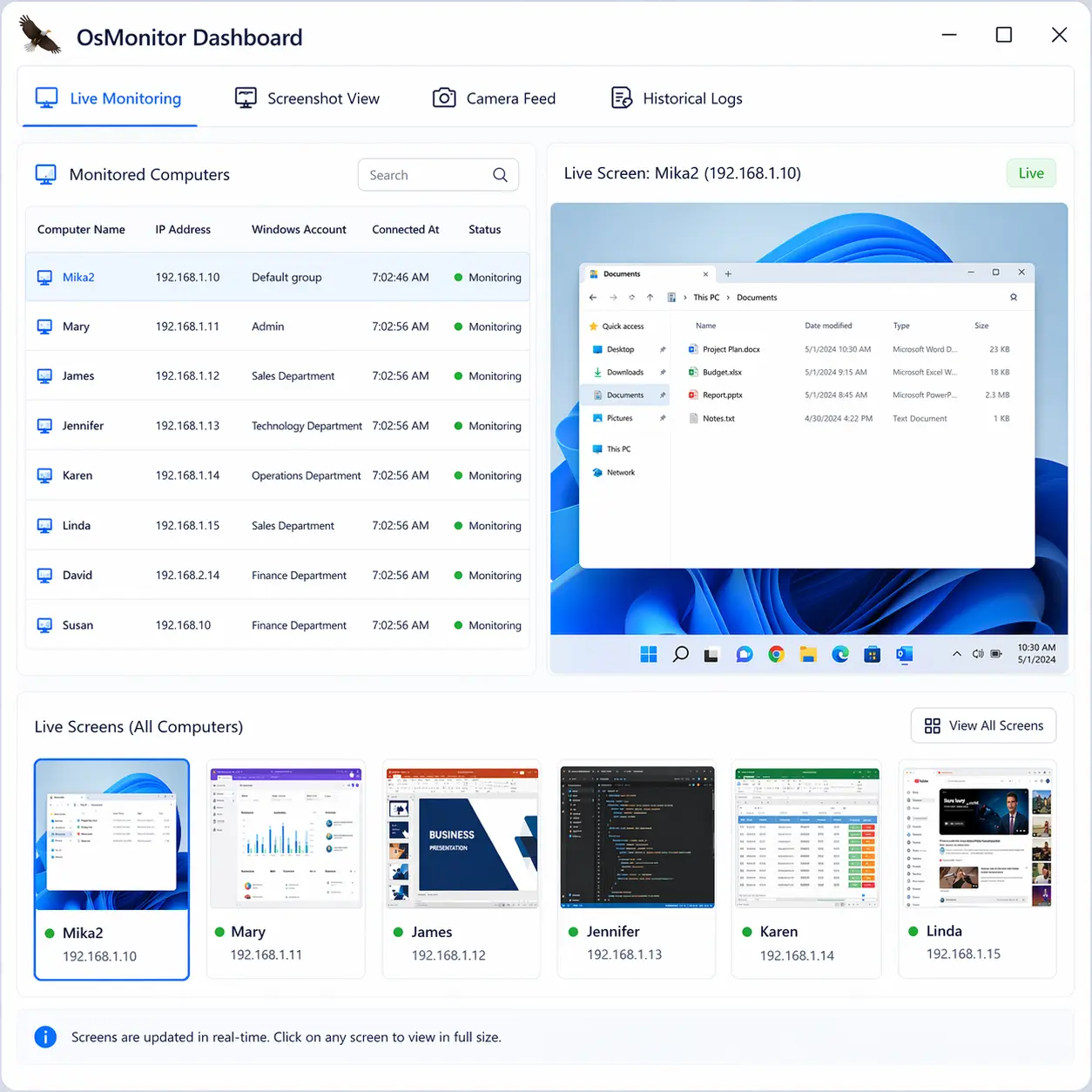Click the Monitored Computers monitor icon
The image size is (1092, 1092).
[x=45, y=174]
